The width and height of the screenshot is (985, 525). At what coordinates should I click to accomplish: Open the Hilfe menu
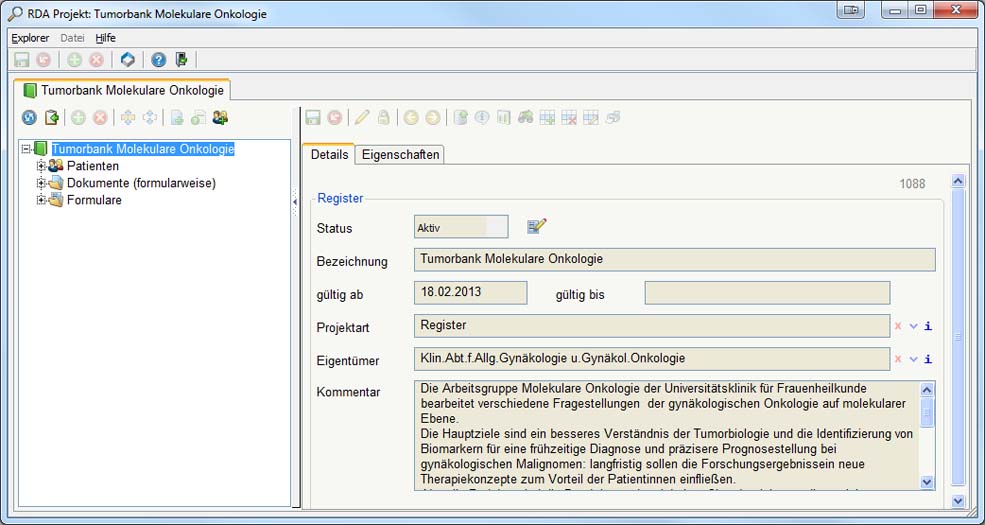[x=105, y=38]
